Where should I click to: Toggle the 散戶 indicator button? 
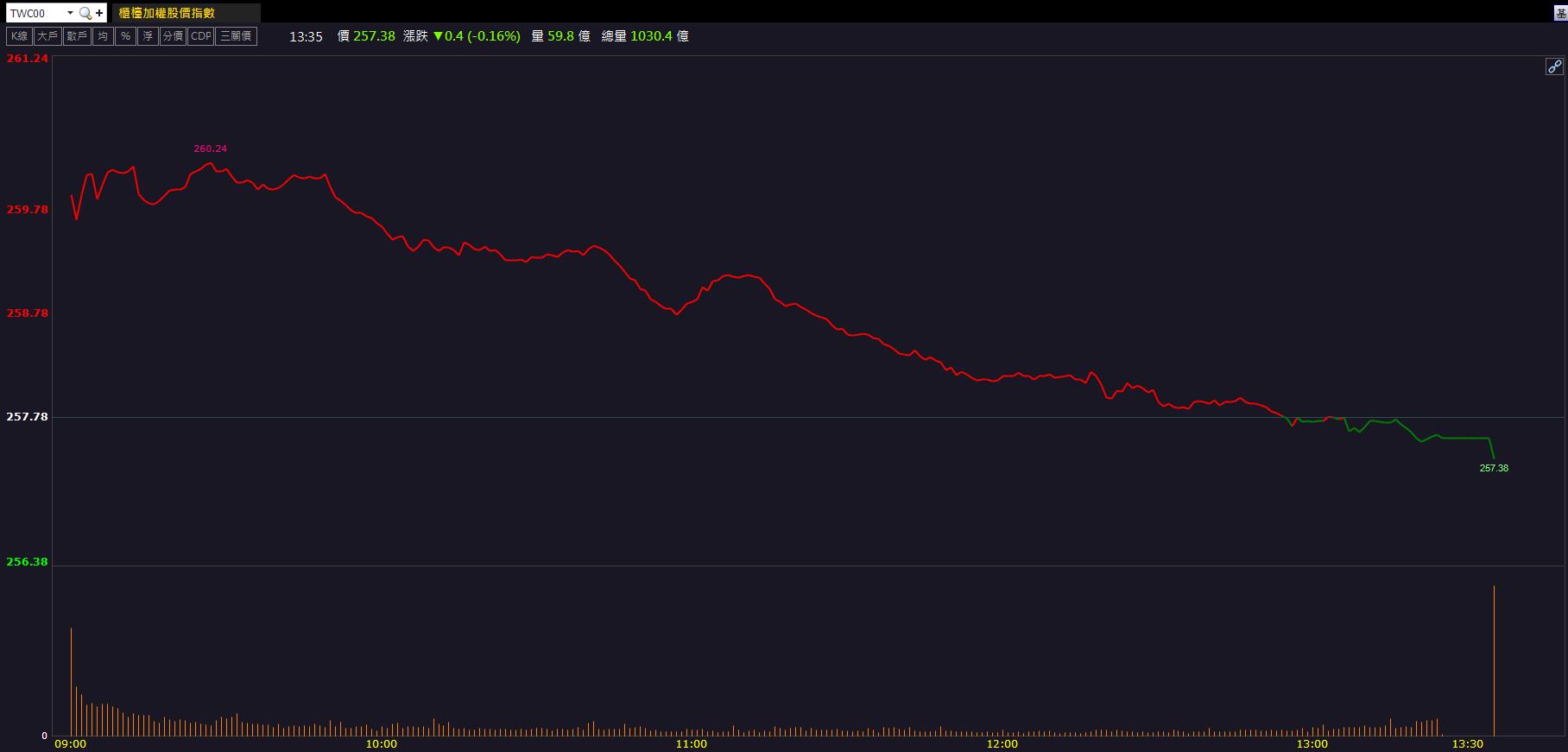pyautogui.click(x=77, y=36)
